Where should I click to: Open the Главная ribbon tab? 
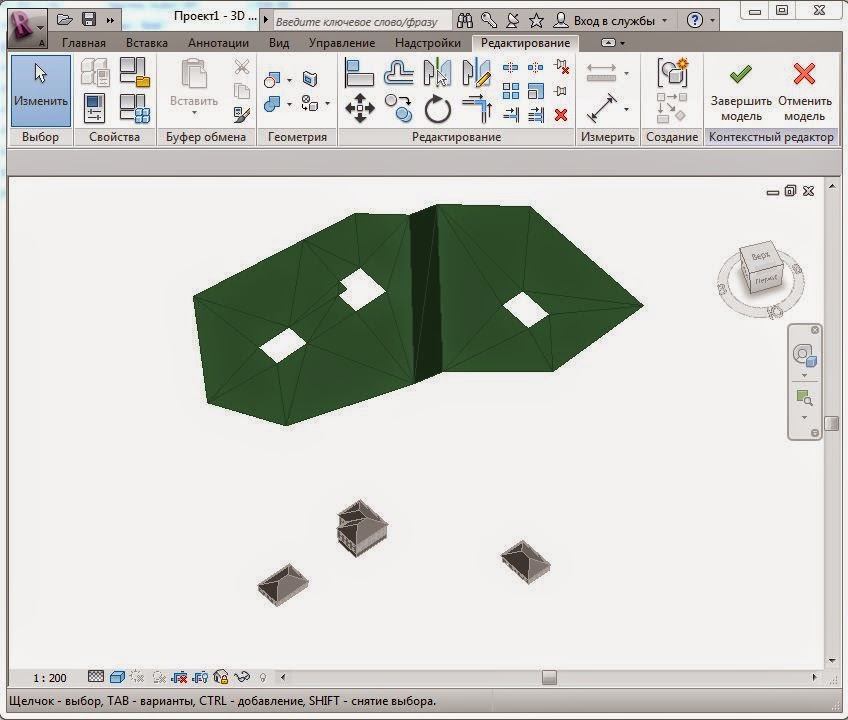coord(84,43)
